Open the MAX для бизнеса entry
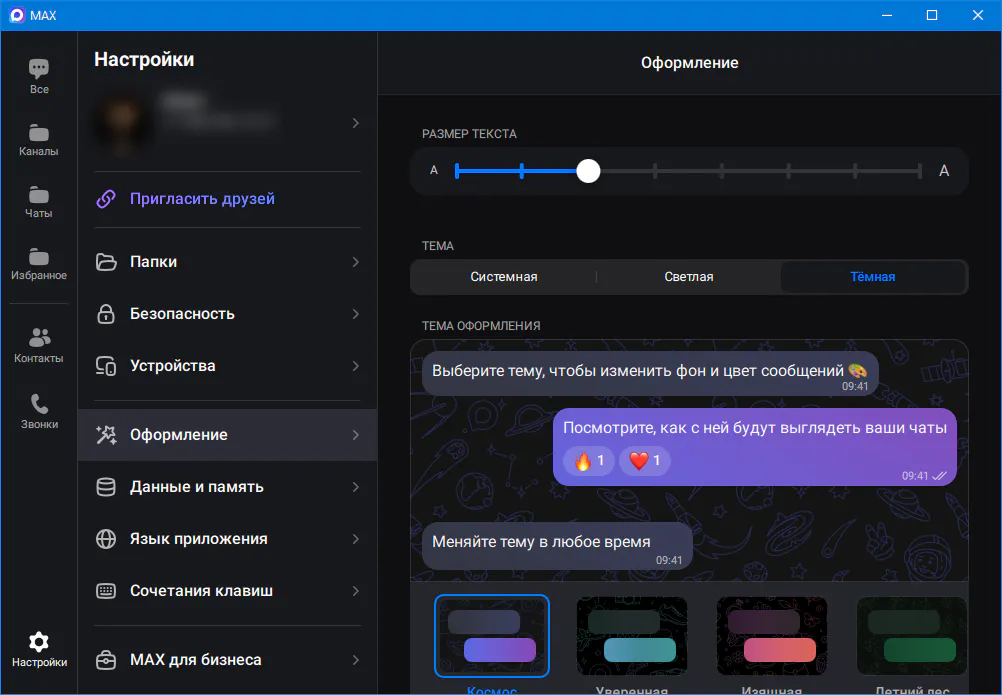 click(227, 660)
